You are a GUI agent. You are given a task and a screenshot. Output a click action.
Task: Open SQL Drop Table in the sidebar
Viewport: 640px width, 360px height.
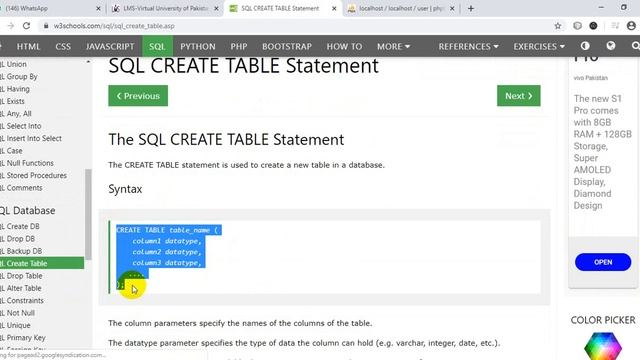pos(41,276)
